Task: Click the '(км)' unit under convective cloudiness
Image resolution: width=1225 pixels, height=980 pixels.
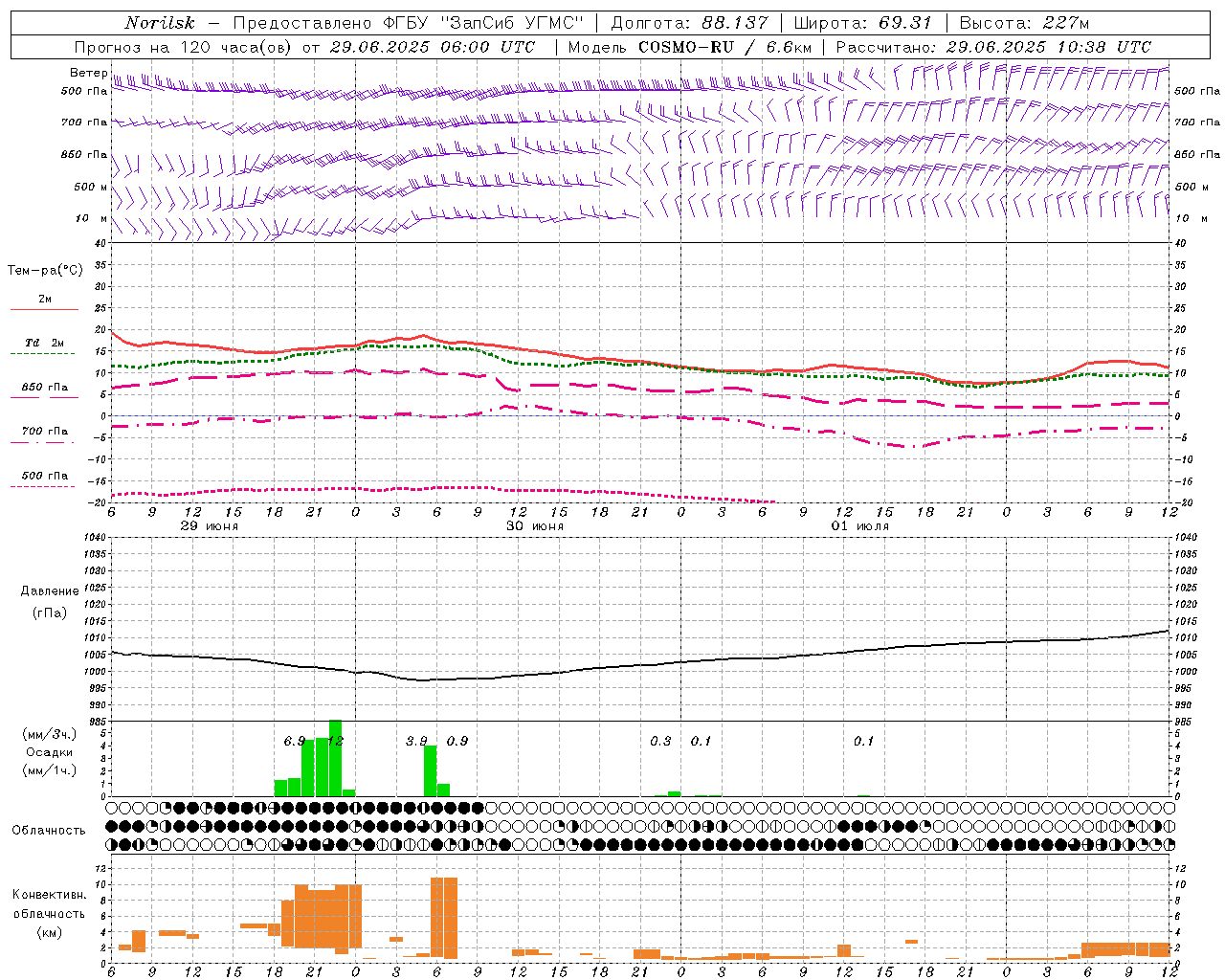Action: [50, 931]
